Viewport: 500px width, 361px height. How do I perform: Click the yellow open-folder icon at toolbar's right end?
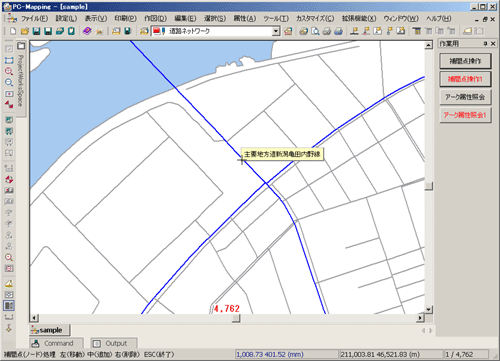(x=468, y=31)
